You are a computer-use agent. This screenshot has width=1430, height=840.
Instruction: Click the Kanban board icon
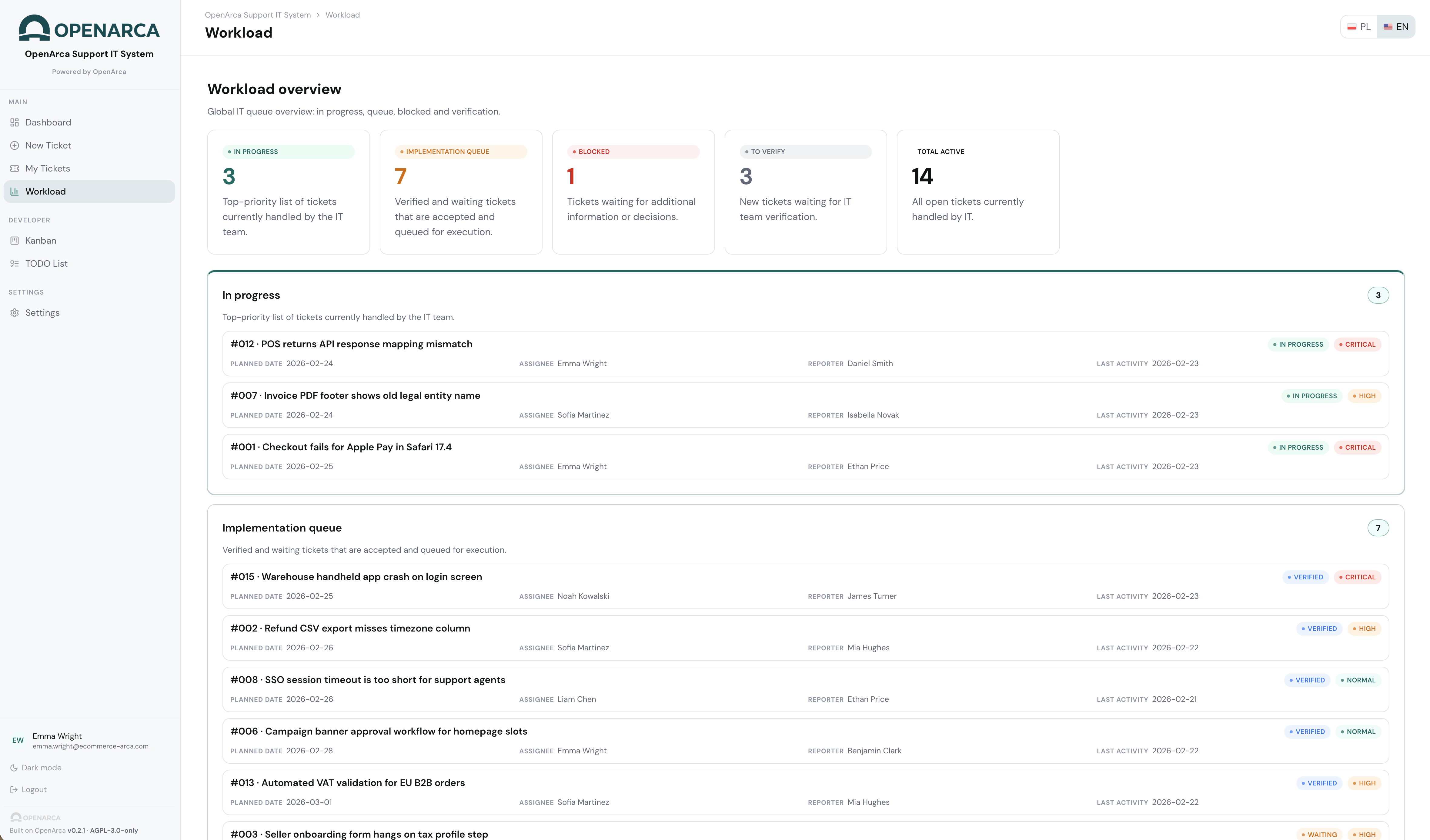coord(14,241)
